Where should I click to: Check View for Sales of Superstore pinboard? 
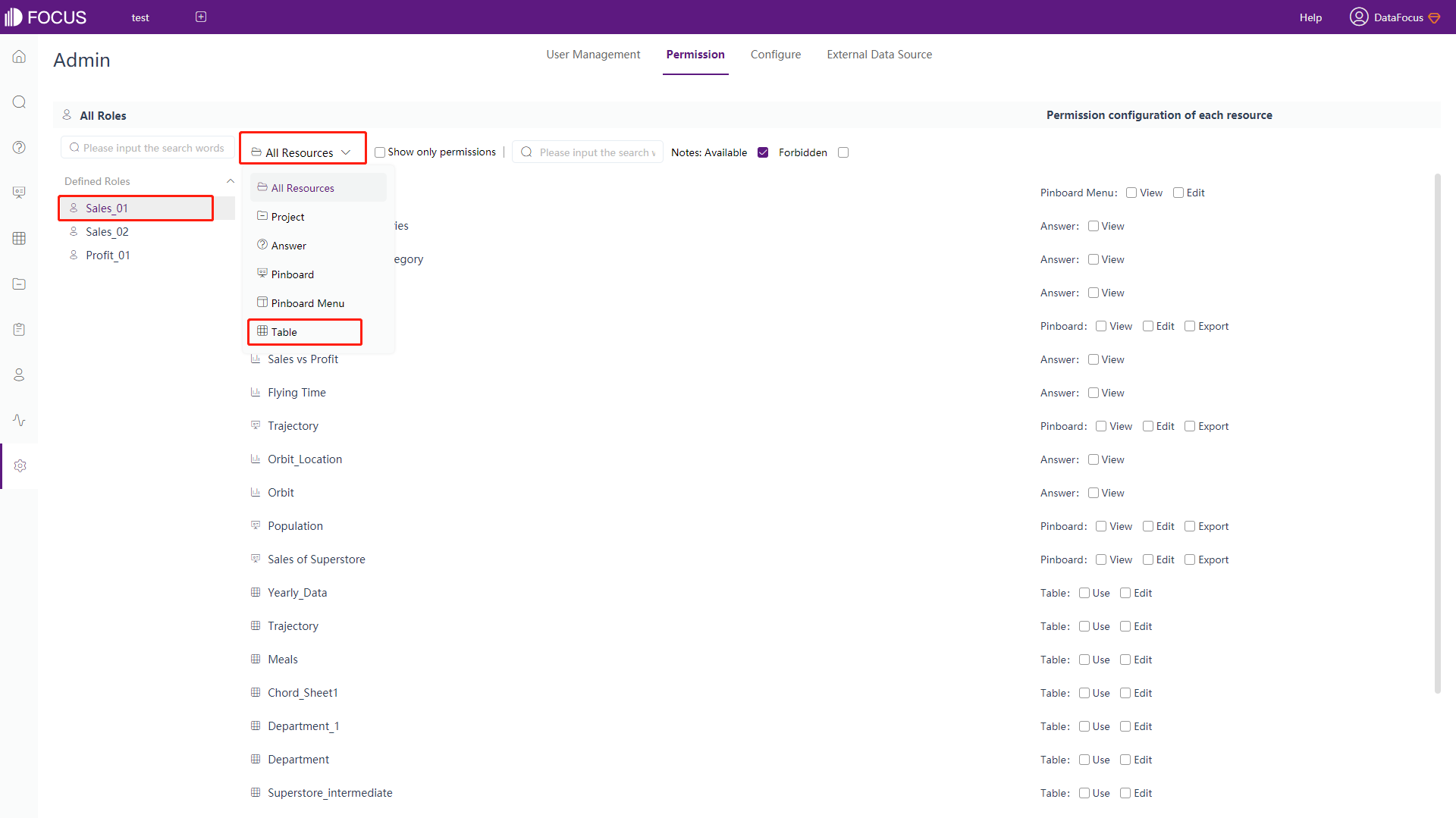point(1101,559)
